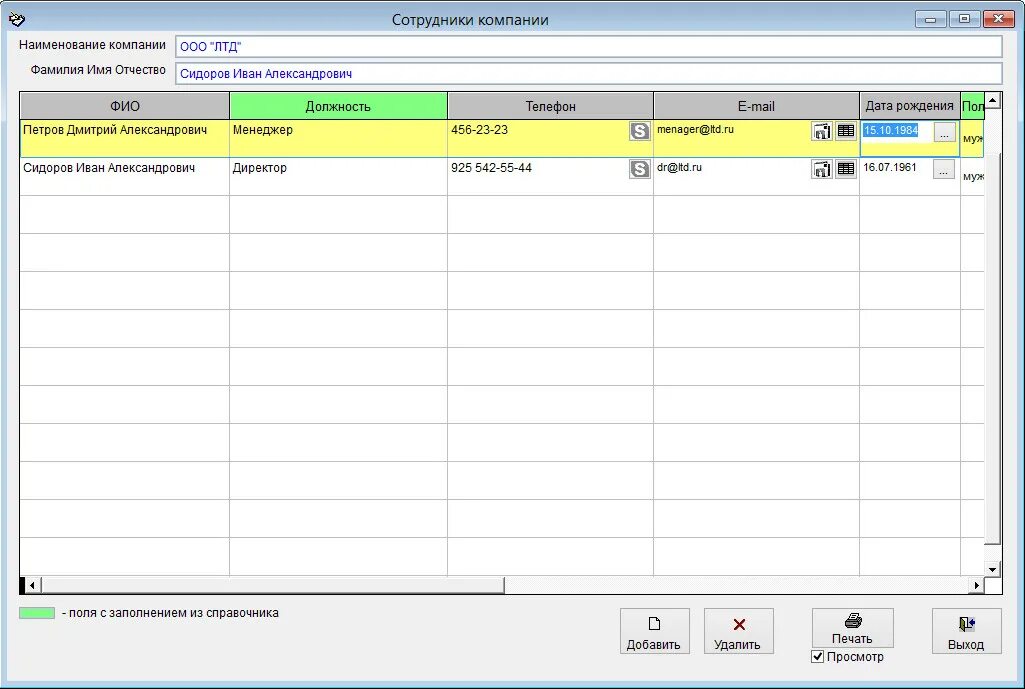Screen dimensions: 1025x689
Task: Click the Фамилия Имя Отчество input field
Action: (588, 74)
